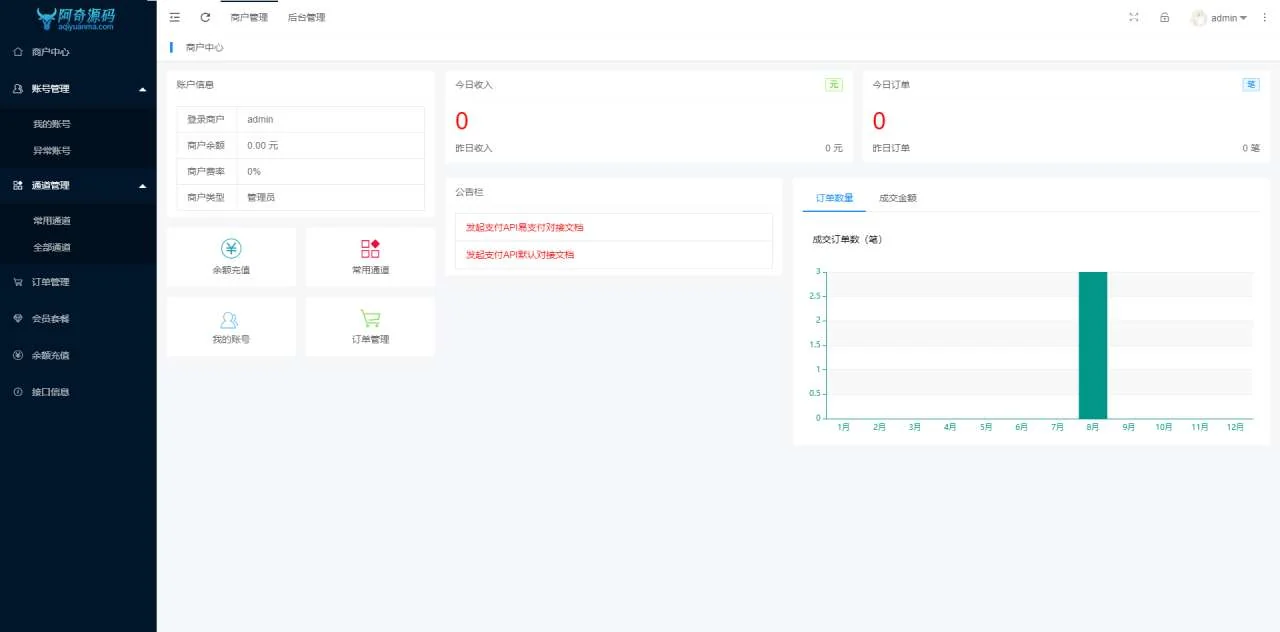Toggle the screen lock icon
The width and height of the screenshot is (1280, 632).
pyautogui.click(x=1163, y=17)
